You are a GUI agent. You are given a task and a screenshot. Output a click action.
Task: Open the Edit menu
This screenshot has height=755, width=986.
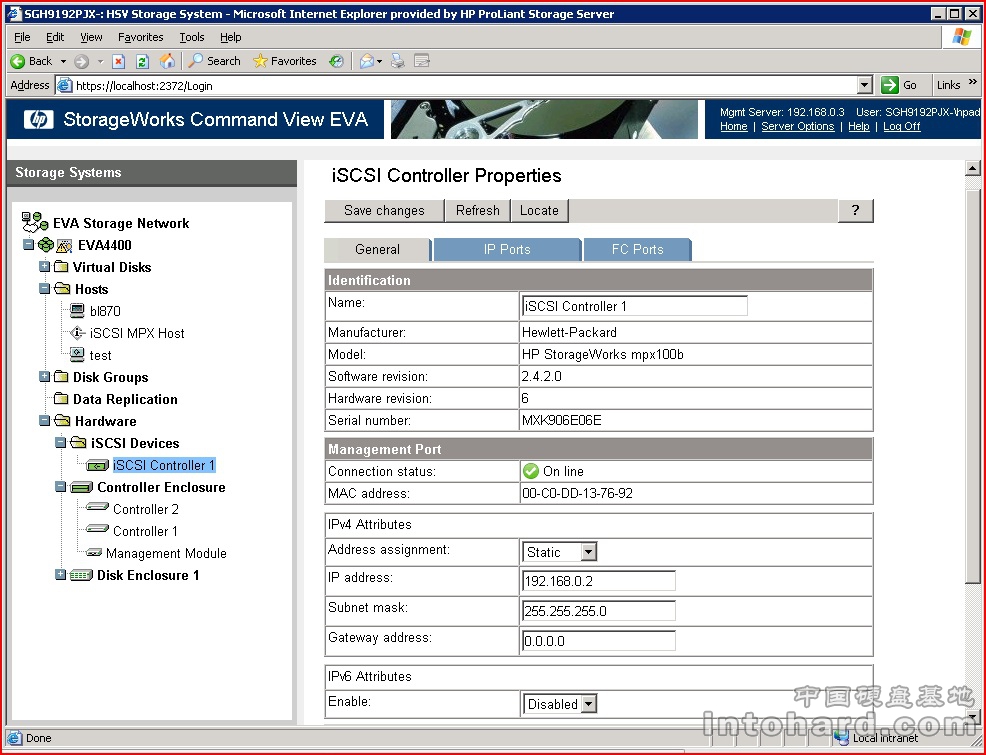[x=55, y=37]
